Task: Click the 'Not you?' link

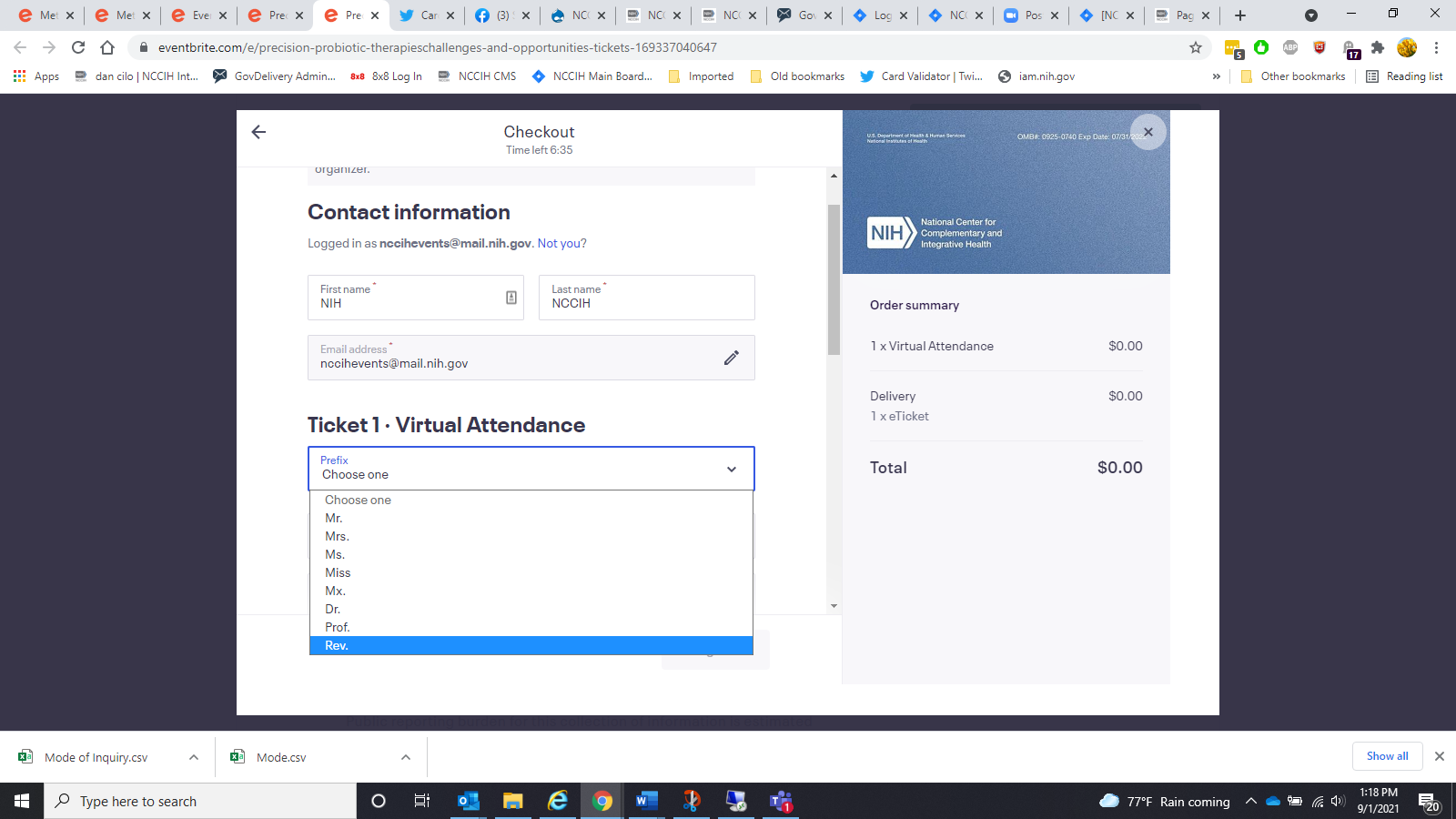Action: [561, 243]
